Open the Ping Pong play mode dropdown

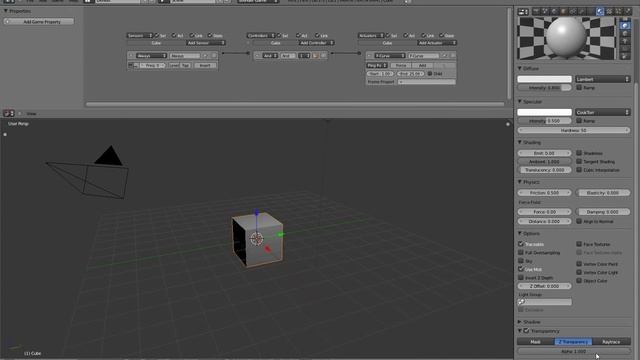(x=377, y=65)
